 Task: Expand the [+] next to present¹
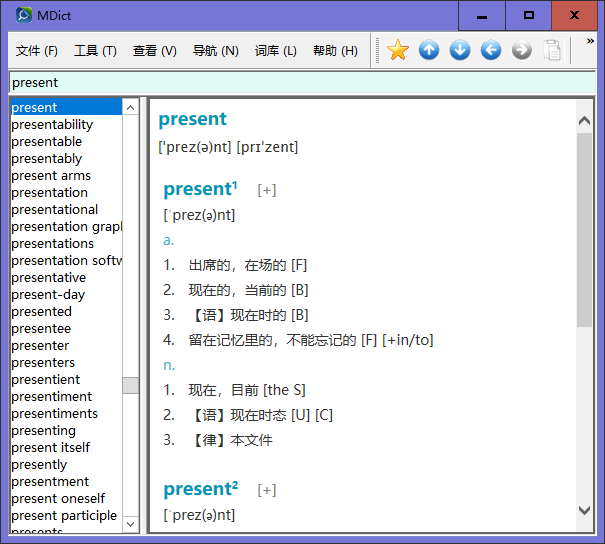pyautogui.click(x=267, y=190)
